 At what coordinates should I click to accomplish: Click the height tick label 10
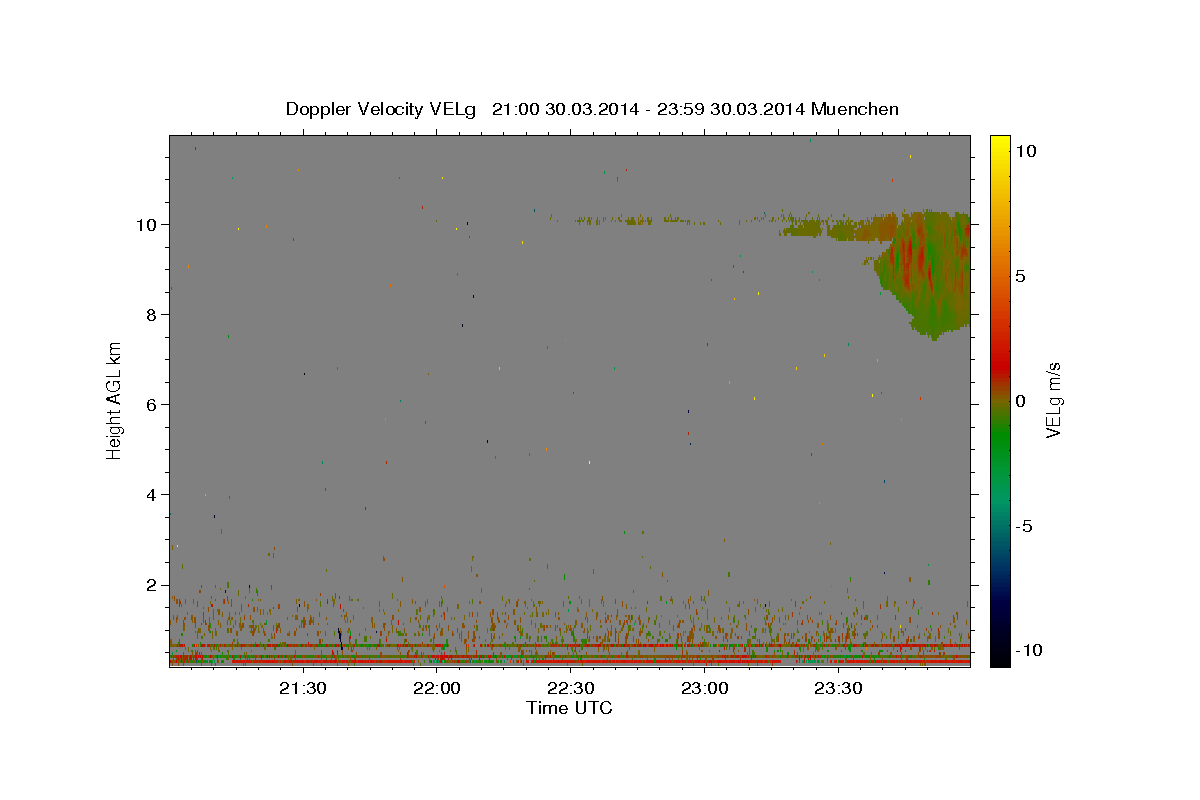coord(148,224)
